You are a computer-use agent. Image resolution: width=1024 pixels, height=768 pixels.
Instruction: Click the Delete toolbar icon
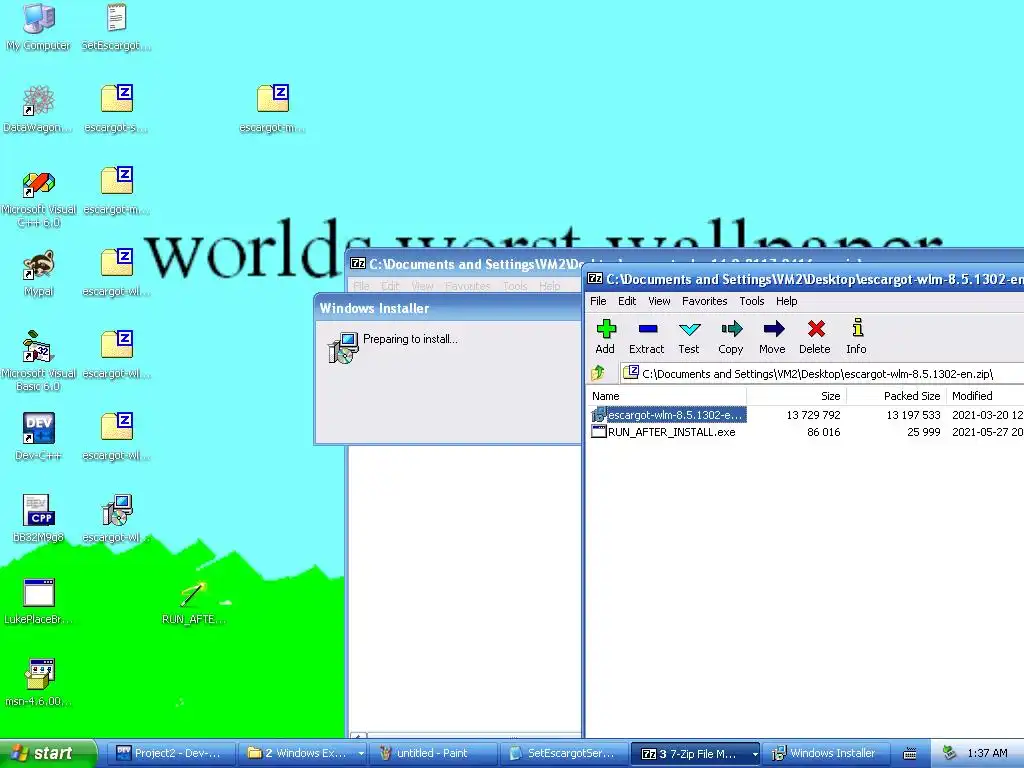tap(815, 336)
